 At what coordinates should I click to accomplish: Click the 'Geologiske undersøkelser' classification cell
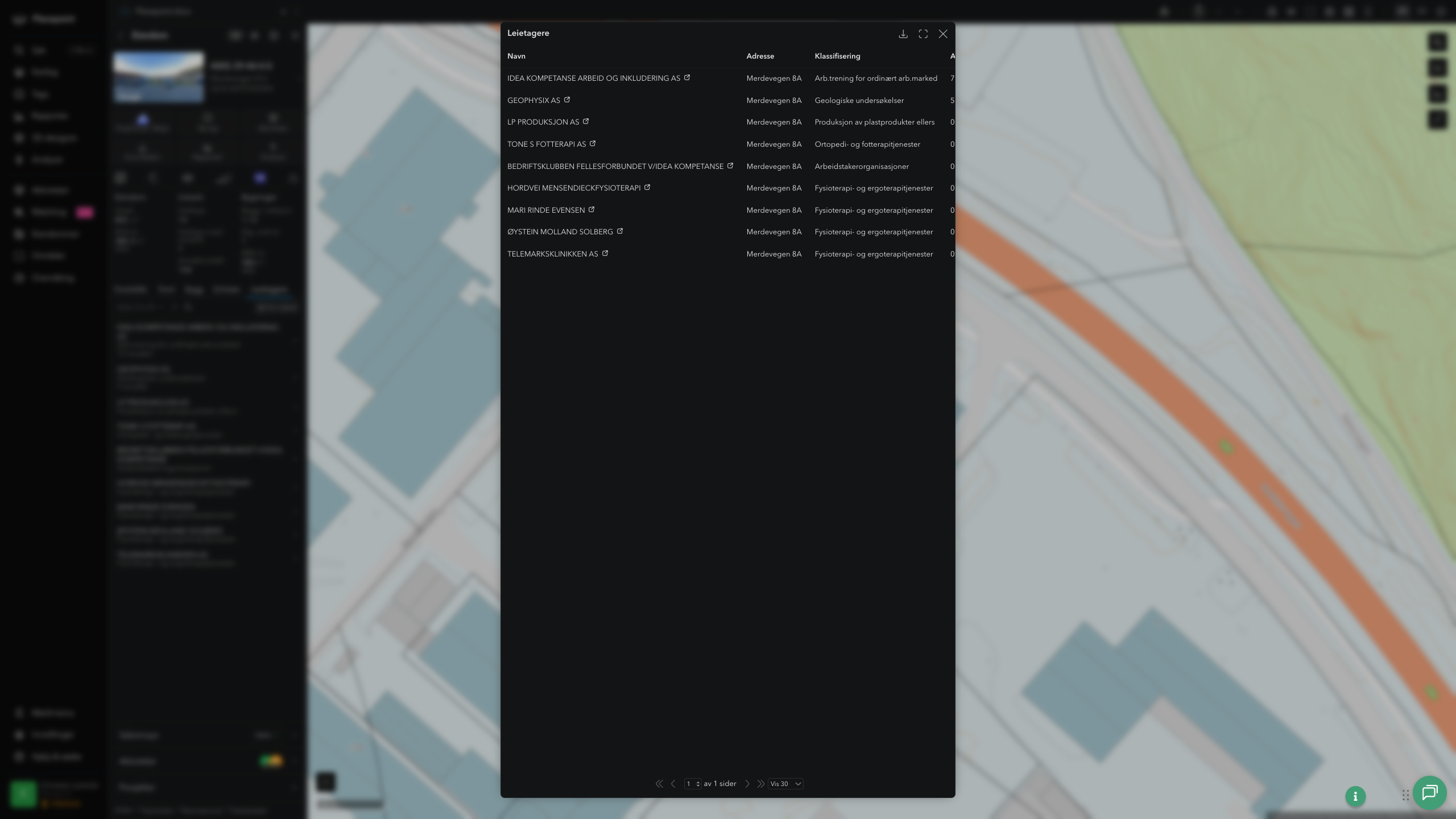click(859, 101)
